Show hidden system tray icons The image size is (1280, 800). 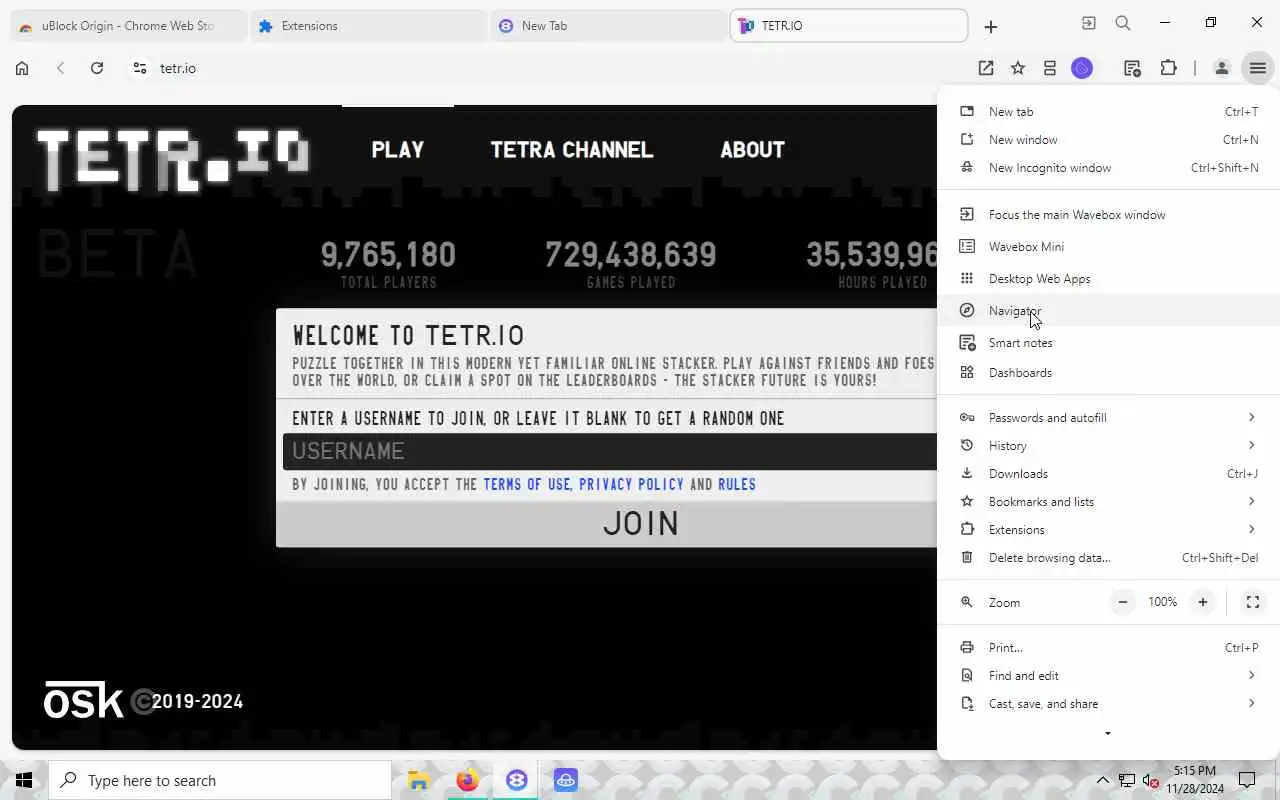click(x=1103, y=780)
